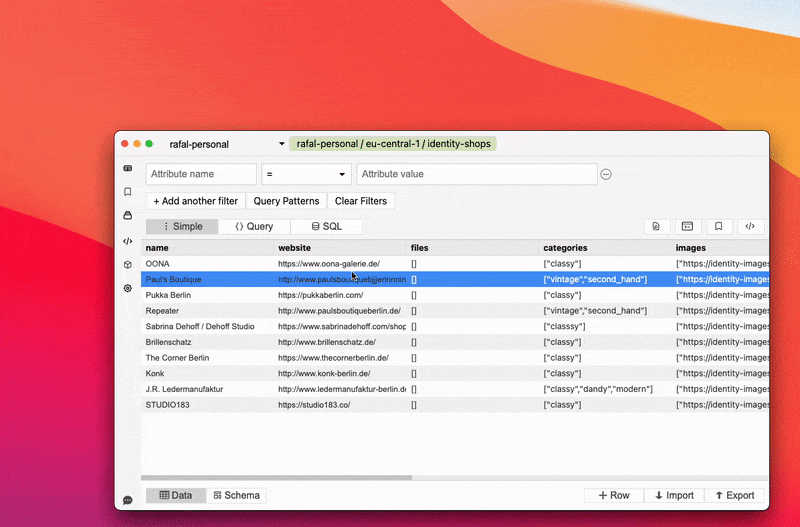
Task: Click the images cell in STUDIO183 row
Action: coord(720,405)
